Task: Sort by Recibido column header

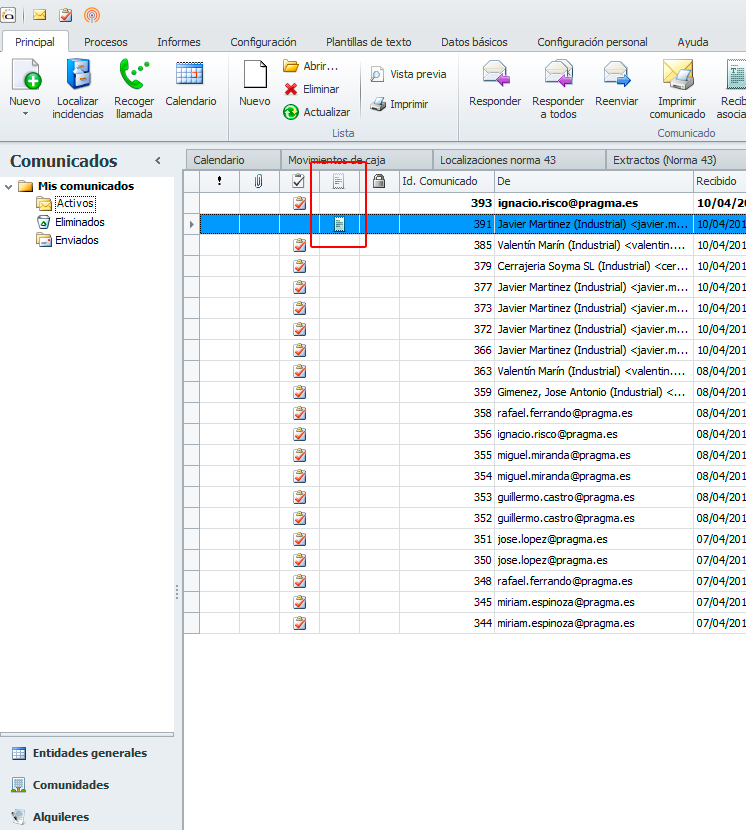Action: click(x=720, y=181)
